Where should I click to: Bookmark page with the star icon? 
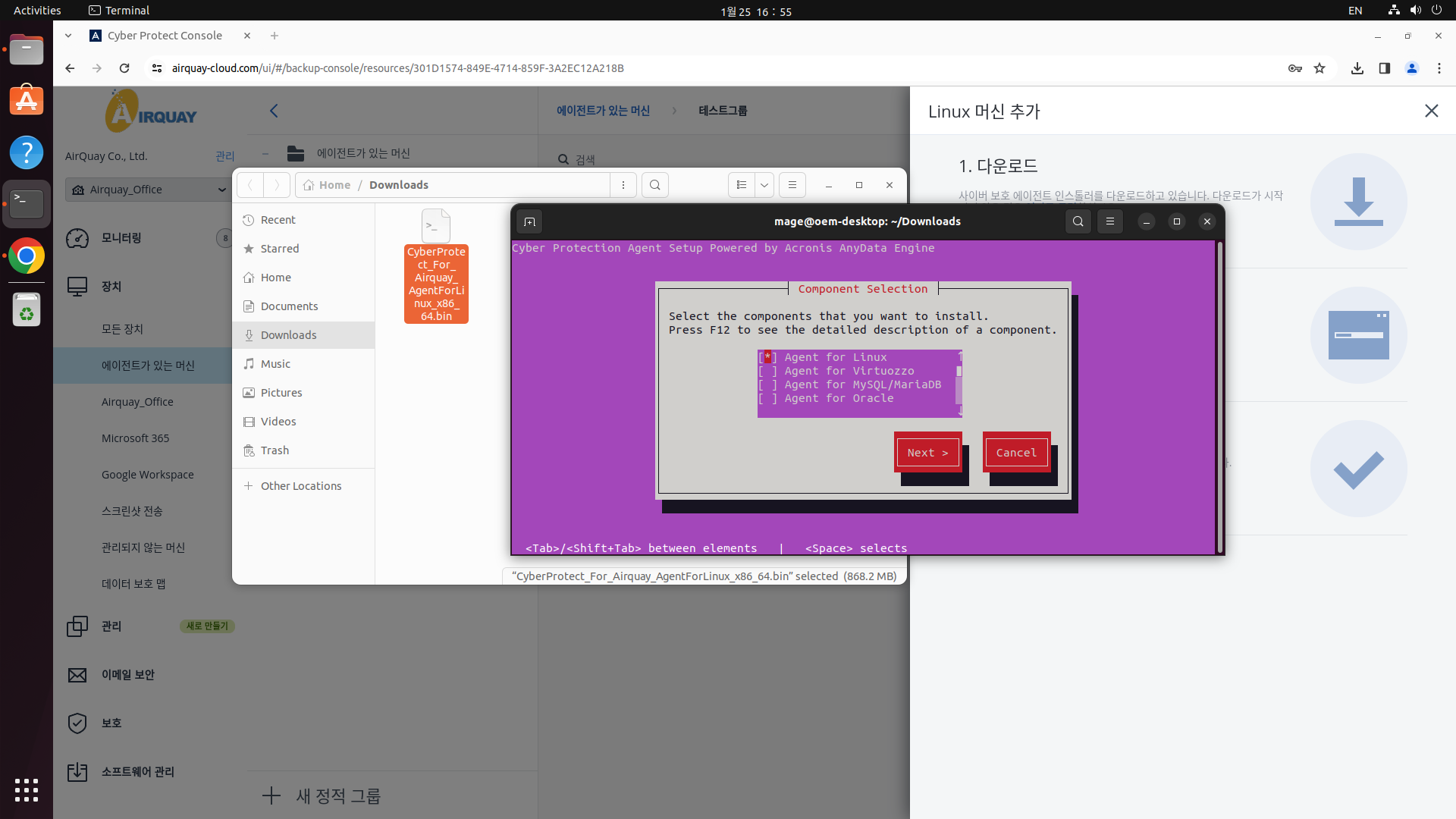tap(1319, 68)
